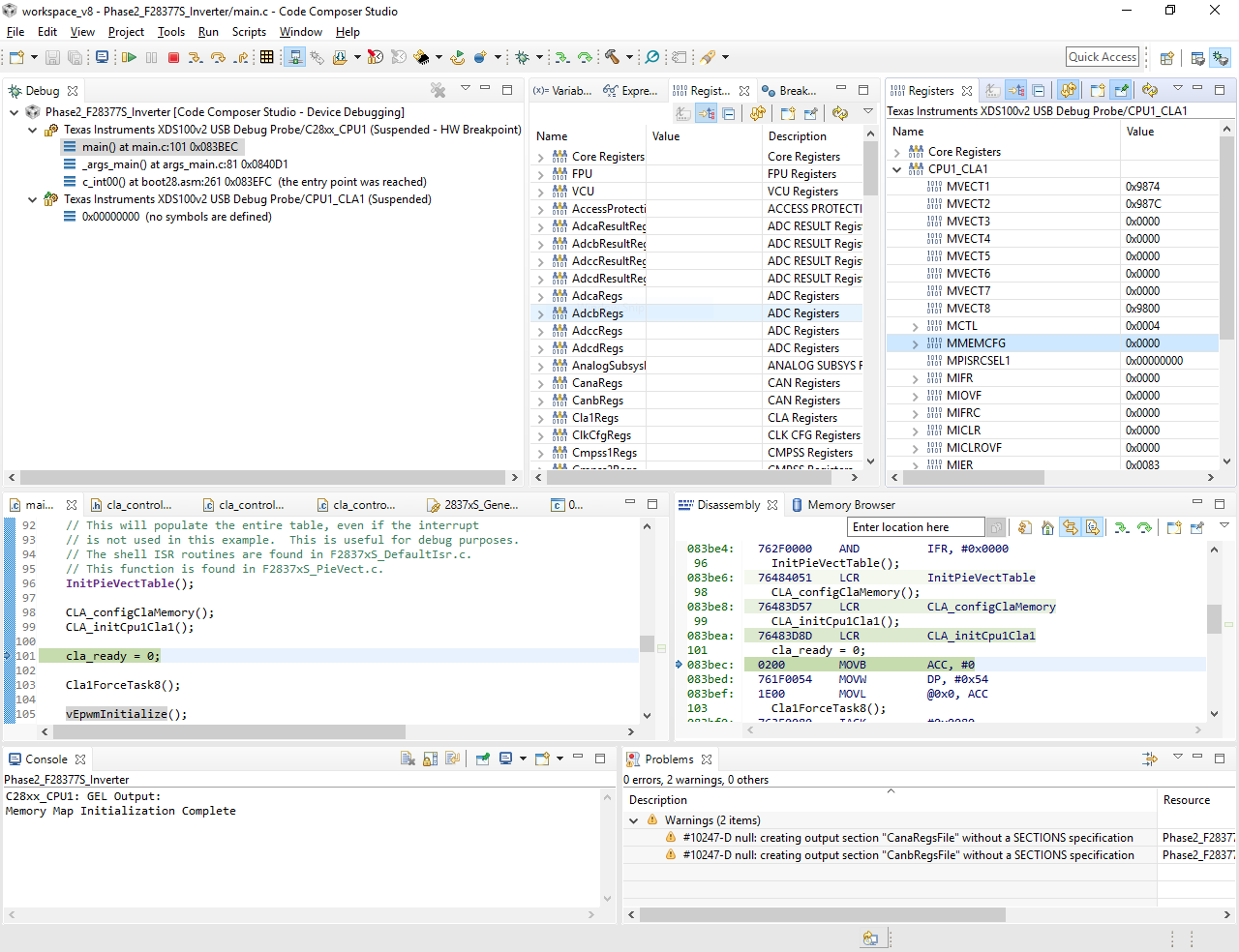Click the Problems panel horizontal scrollbar

822,915
